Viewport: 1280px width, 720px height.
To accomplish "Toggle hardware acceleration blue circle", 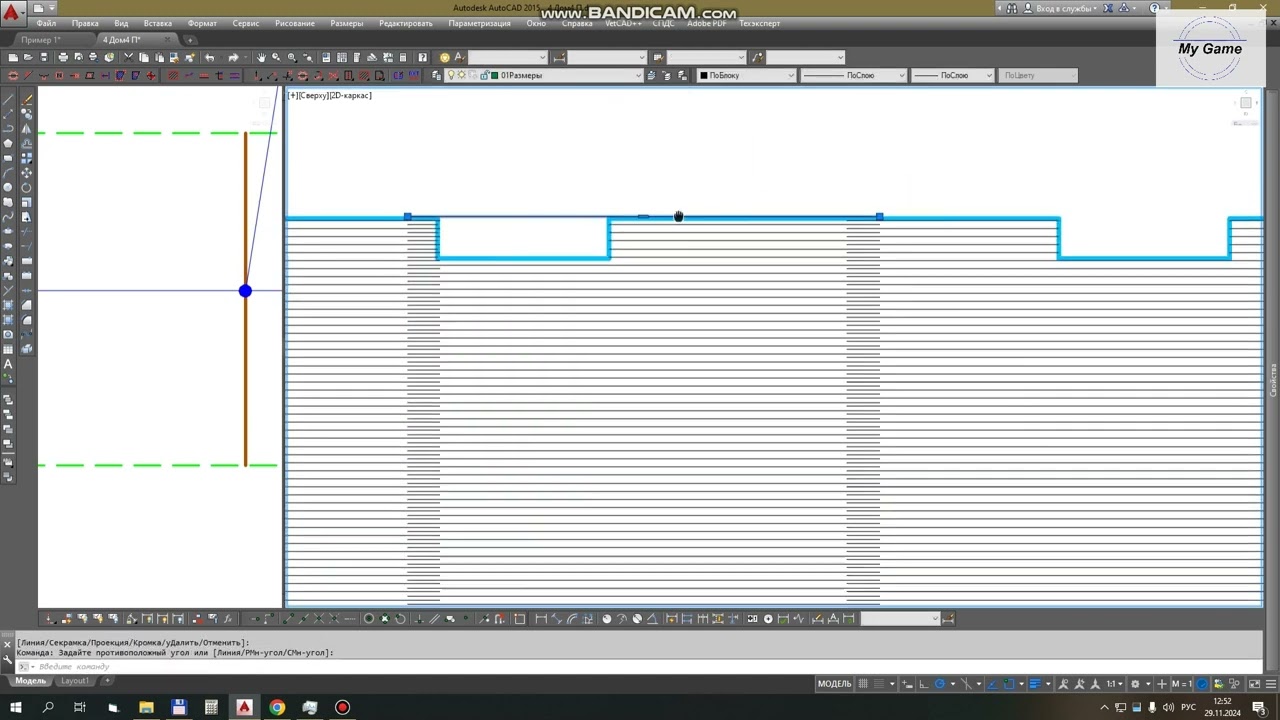I will (1202, 684).
